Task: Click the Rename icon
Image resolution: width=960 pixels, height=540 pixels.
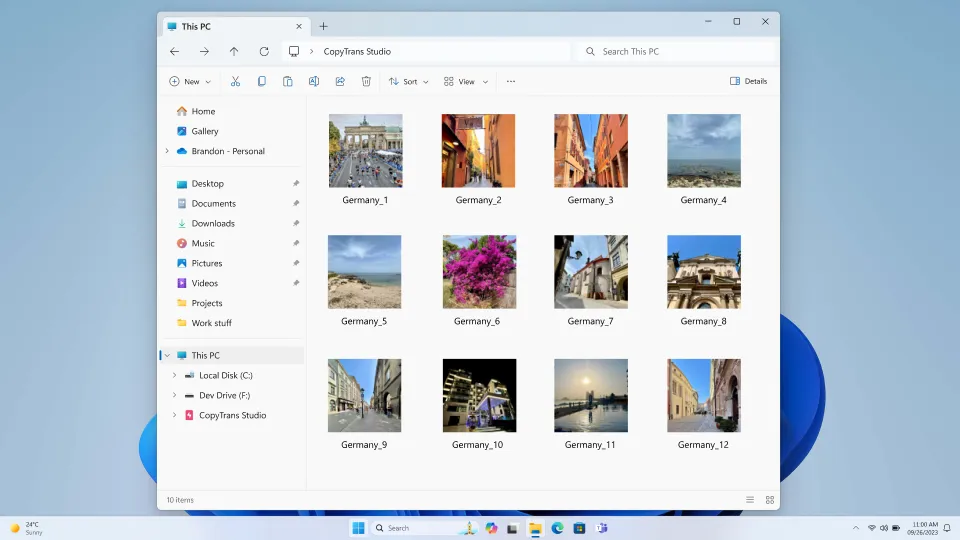Action: (313, 81)
